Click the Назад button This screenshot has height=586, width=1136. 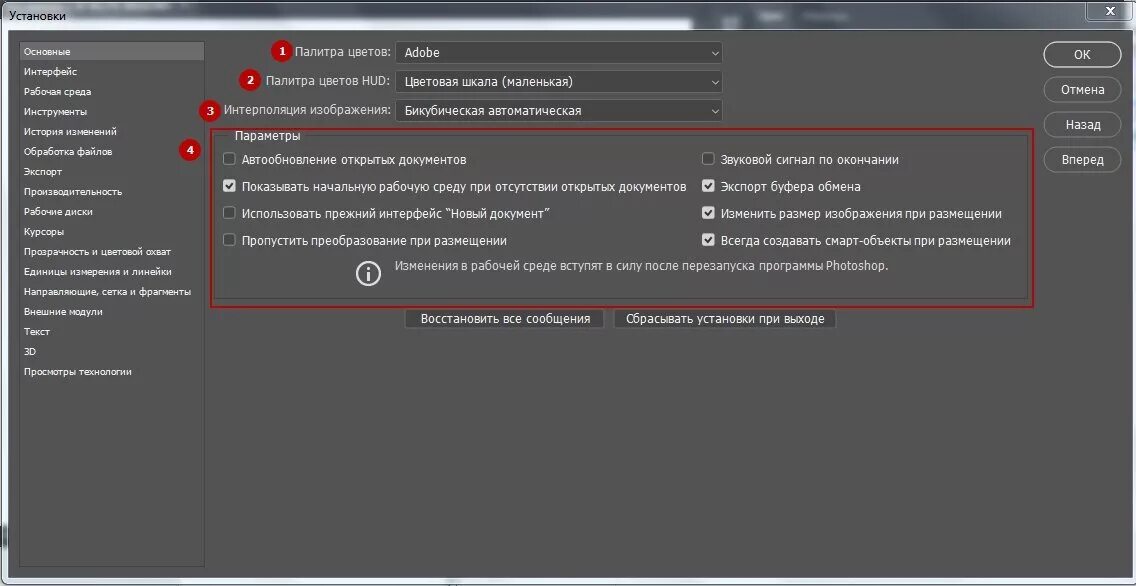coord(1082,125)
